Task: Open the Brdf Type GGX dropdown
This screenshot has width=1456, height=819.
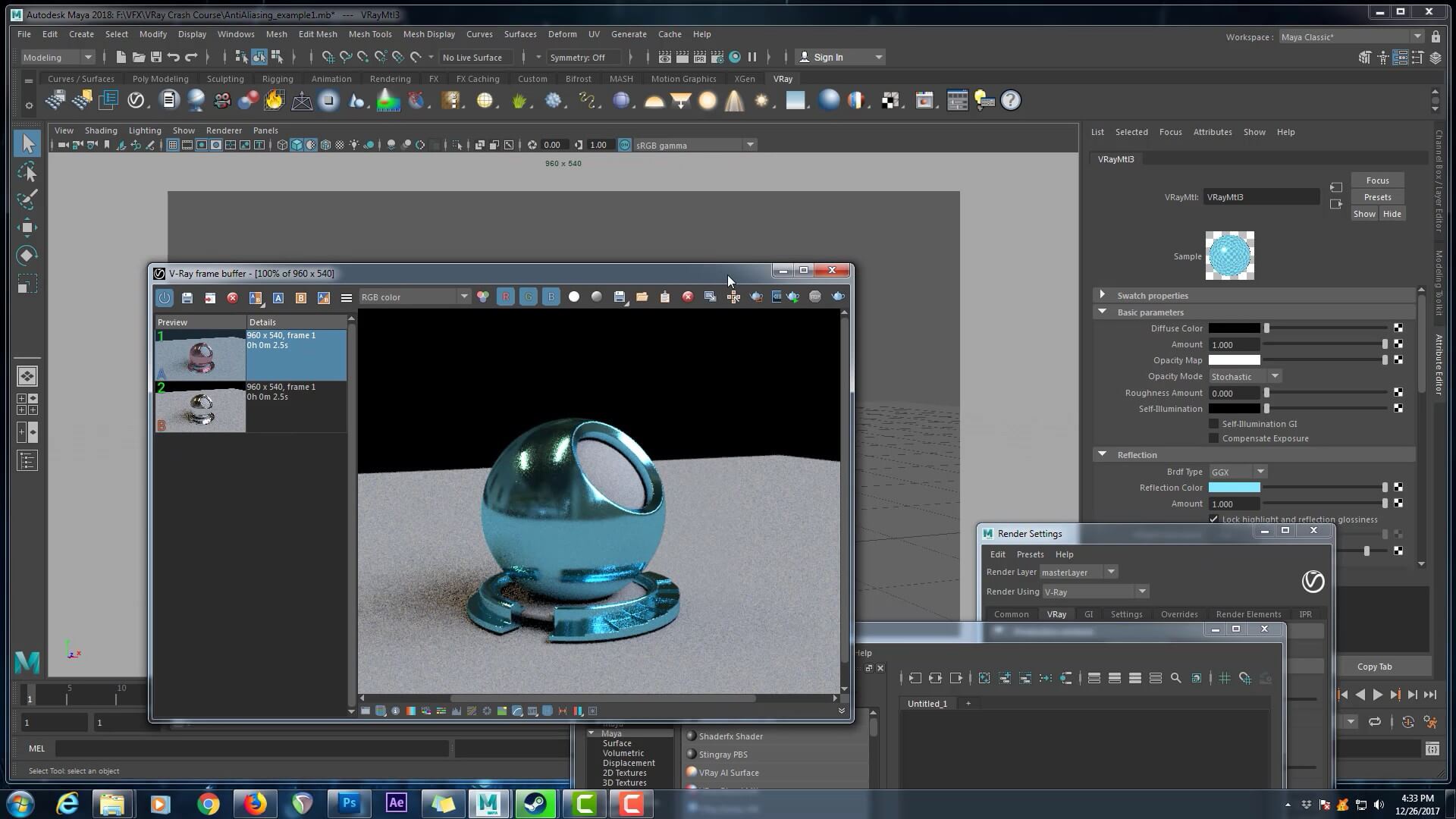Action: pos(1238,472)
